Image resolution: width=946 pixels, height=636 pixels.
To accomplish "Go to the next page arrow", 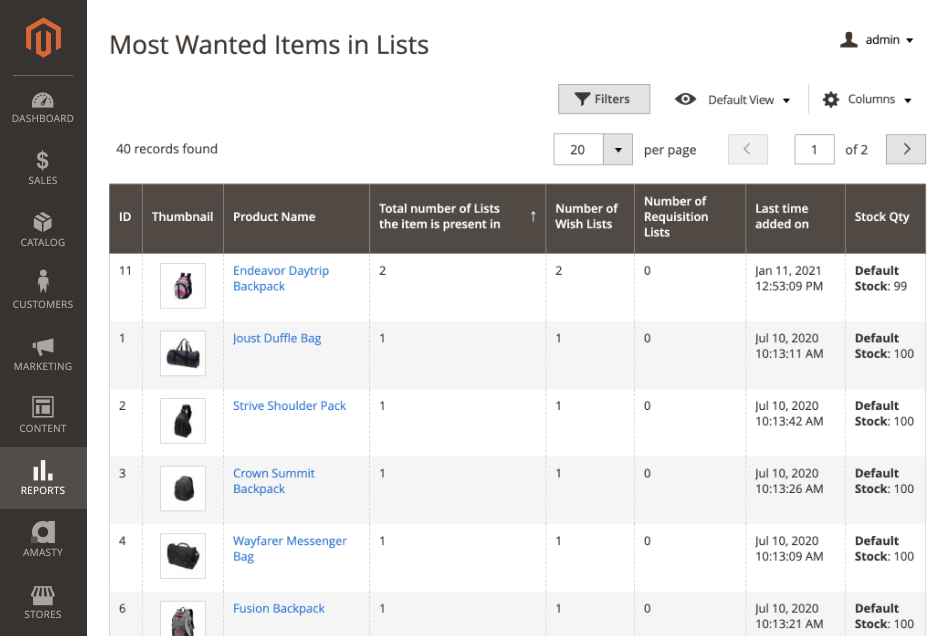I will [x=906, y=149].
